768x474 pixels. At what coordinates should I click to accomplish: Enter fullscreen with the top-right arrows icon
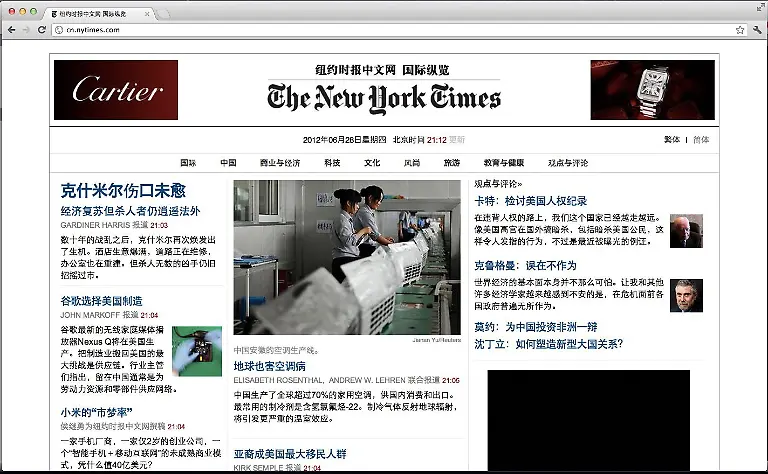[x=760, y=7]
